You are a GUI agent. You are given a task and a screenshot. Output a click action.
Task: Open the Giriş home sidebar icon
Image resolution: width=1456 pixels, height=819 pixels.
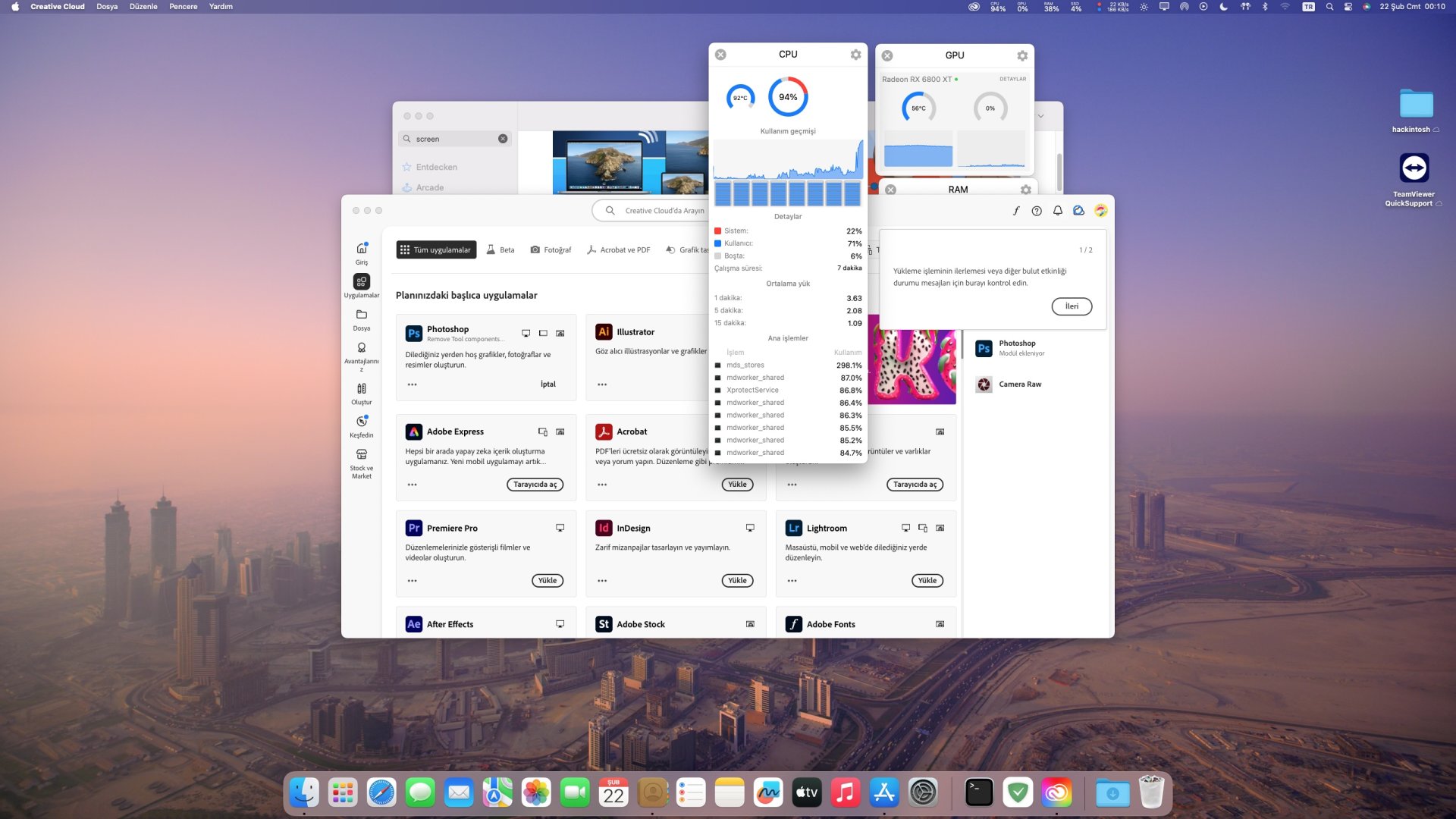click(362, 249)
